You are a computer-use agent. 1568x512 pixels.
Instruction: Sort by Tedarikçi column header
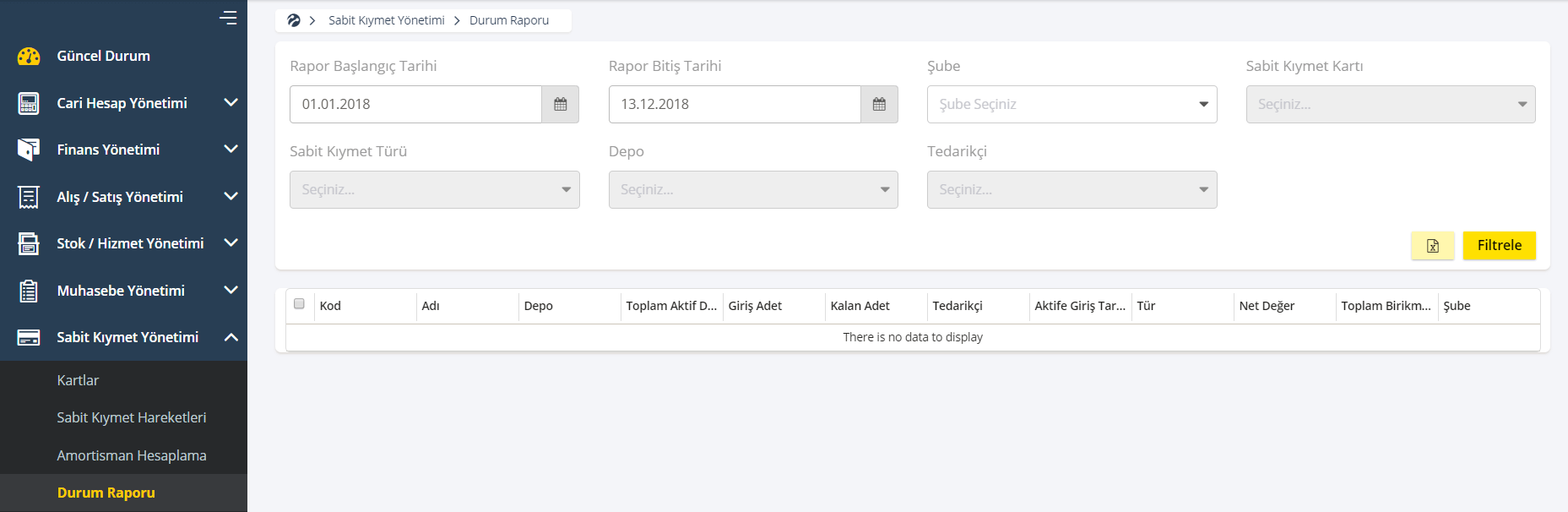click(x=978, y=306)
